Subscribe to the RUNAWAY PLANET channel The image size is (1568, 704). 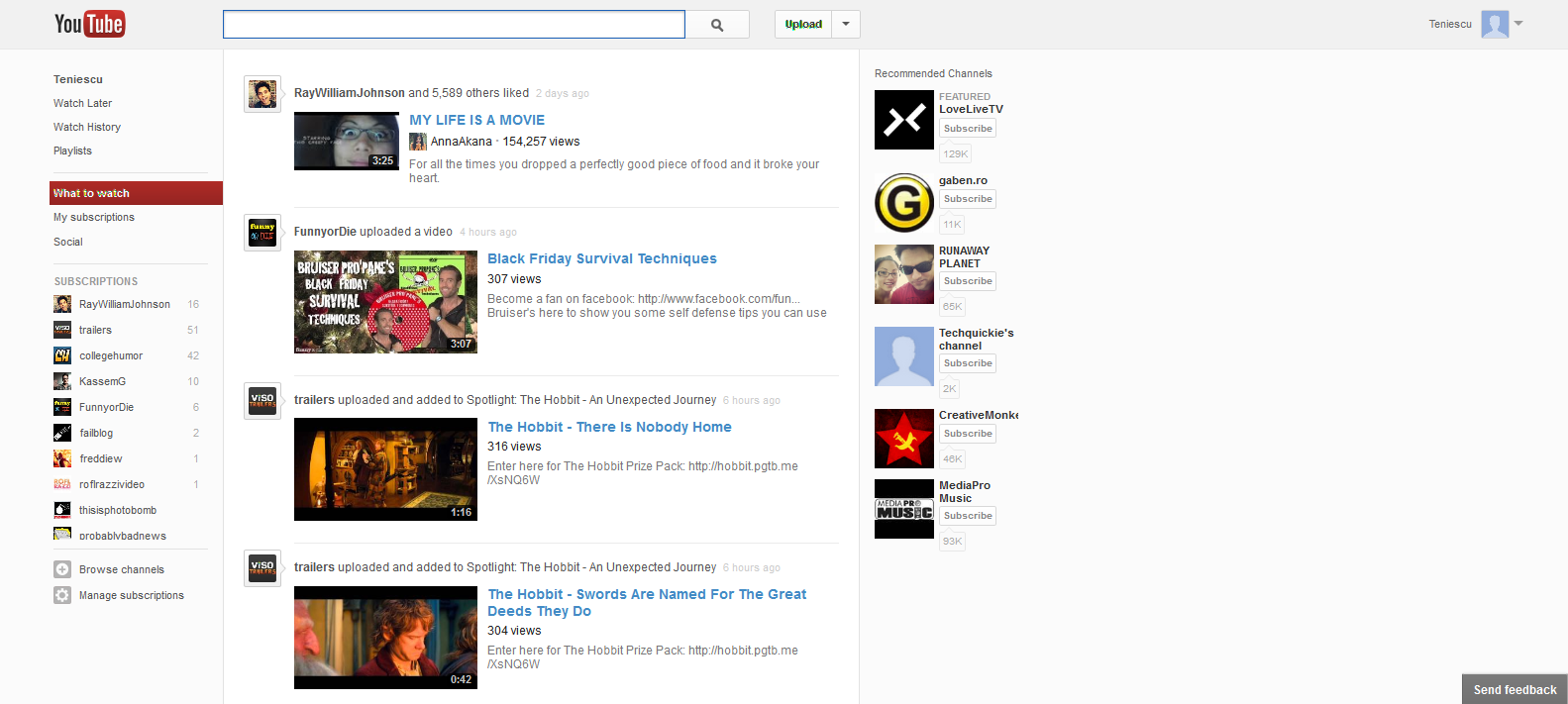(968, 281)
